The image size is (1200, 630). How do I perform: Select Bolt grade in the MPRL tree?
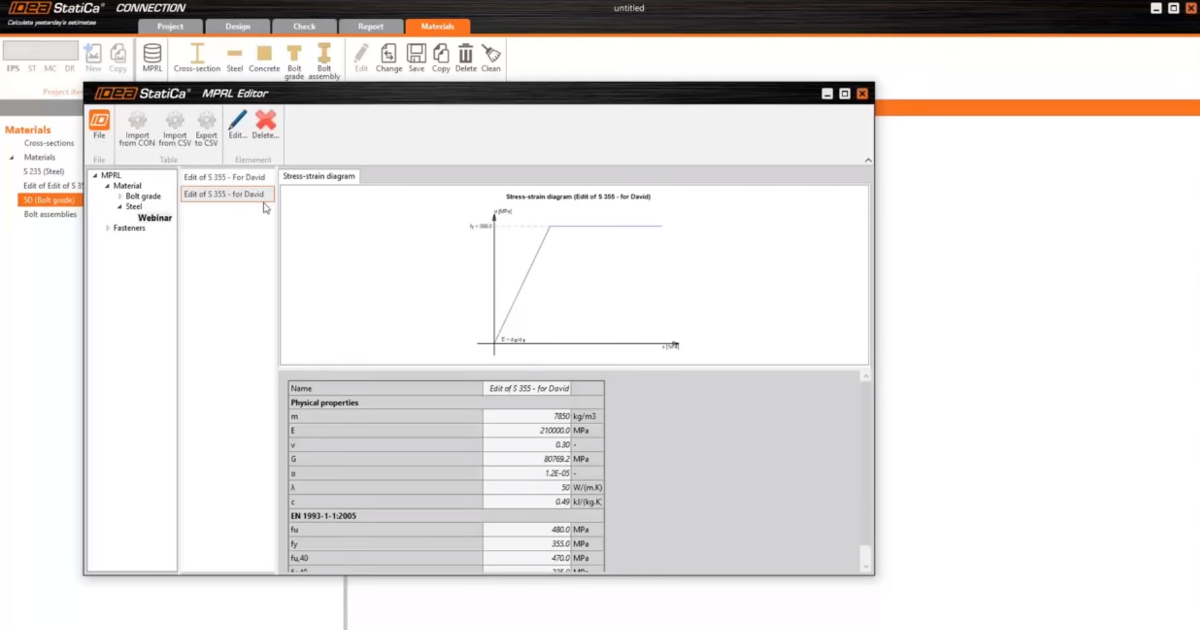pyautogui.click(x=143, y=197)
